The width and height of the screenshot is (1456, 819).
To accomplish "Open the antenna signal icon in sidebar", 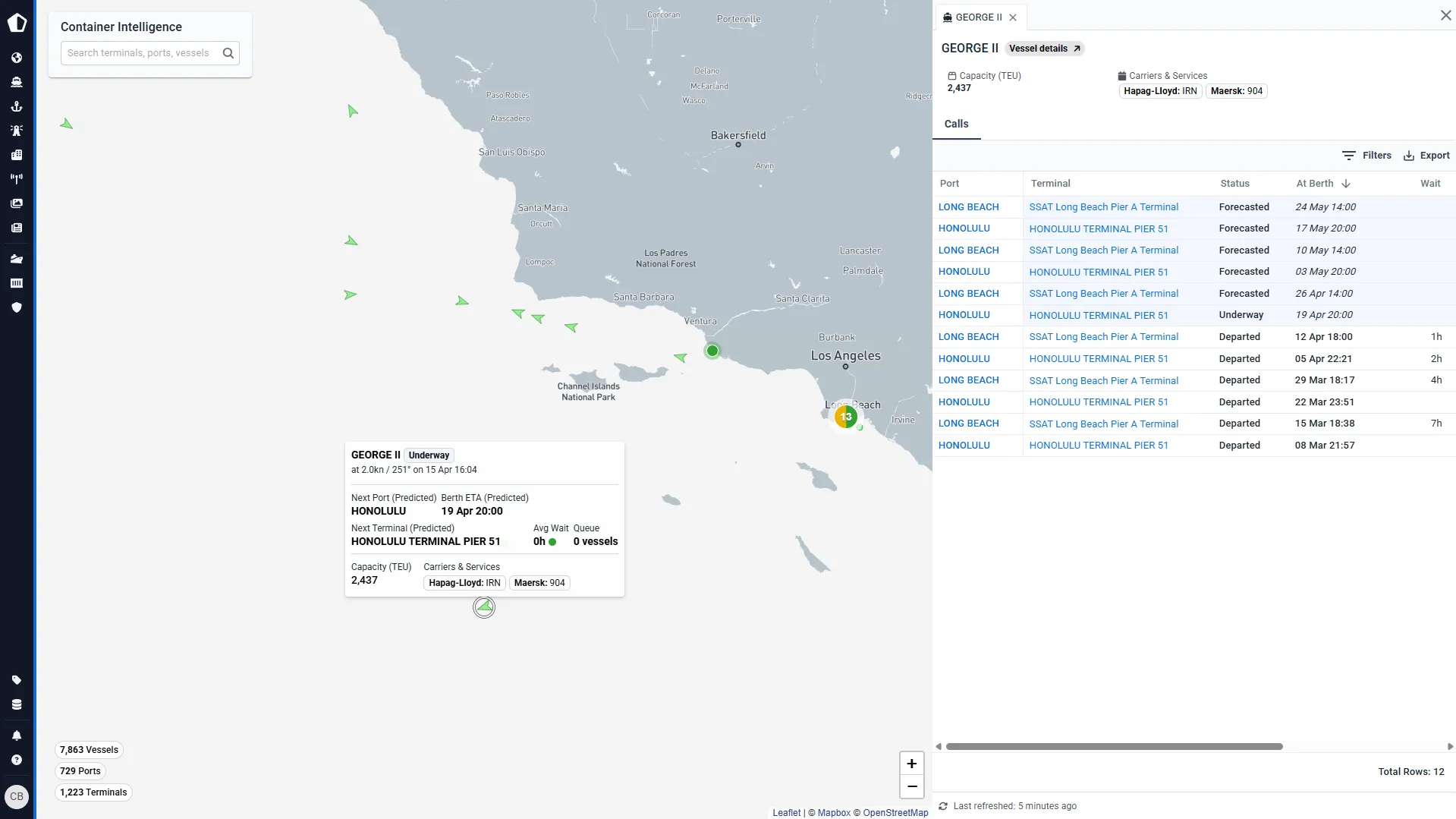I will coord(17,179).
